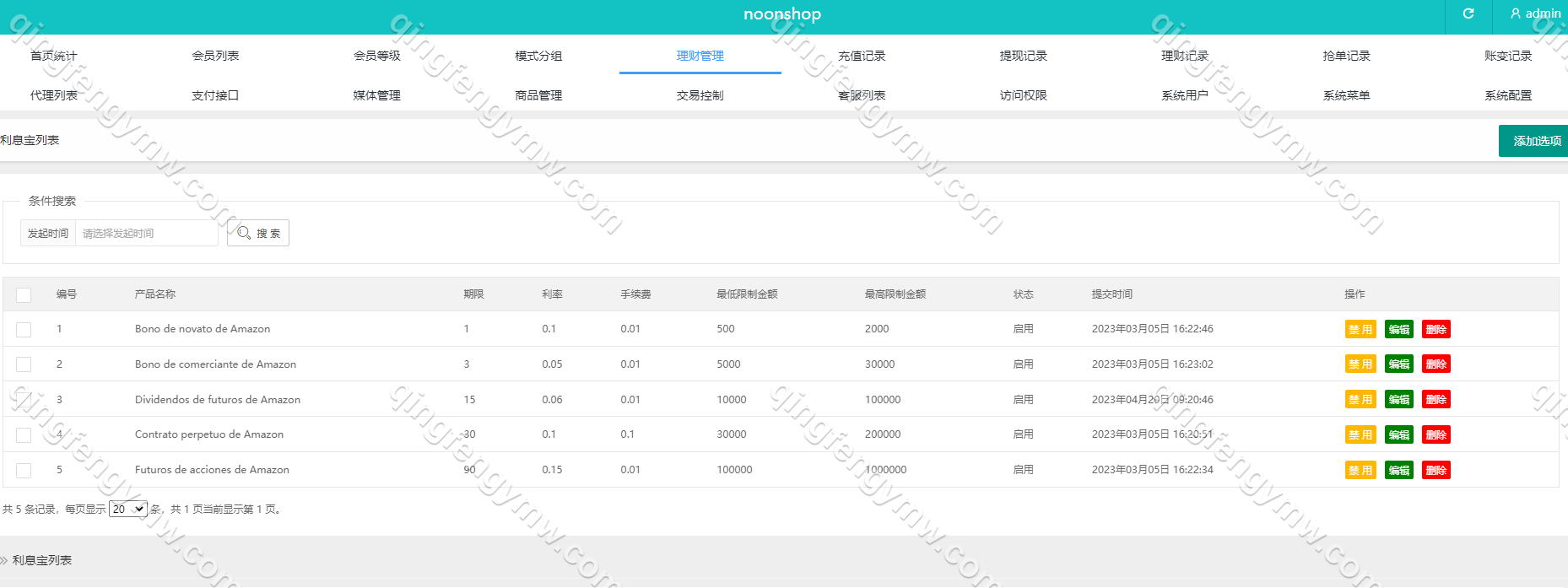
Task: Open the admin user menu
Action: 1536,13
